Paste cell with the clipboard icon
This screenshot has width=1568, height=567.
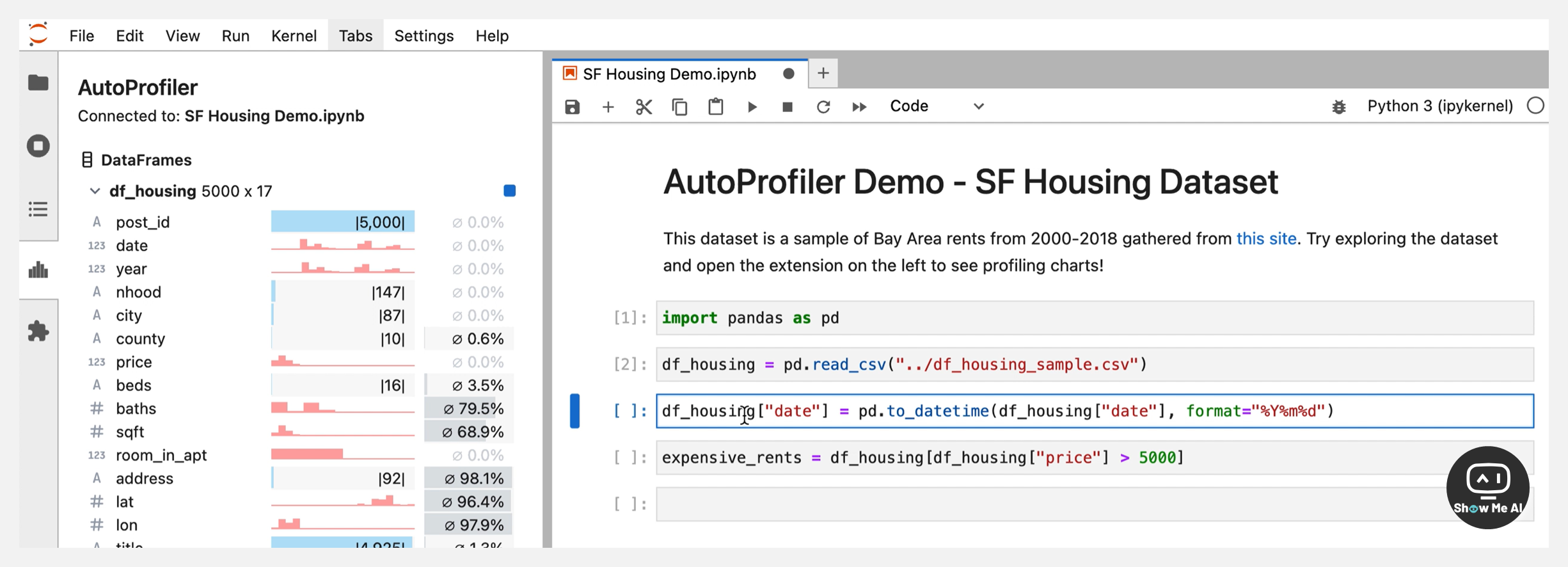pyautogui.click(x=715, y=106)
